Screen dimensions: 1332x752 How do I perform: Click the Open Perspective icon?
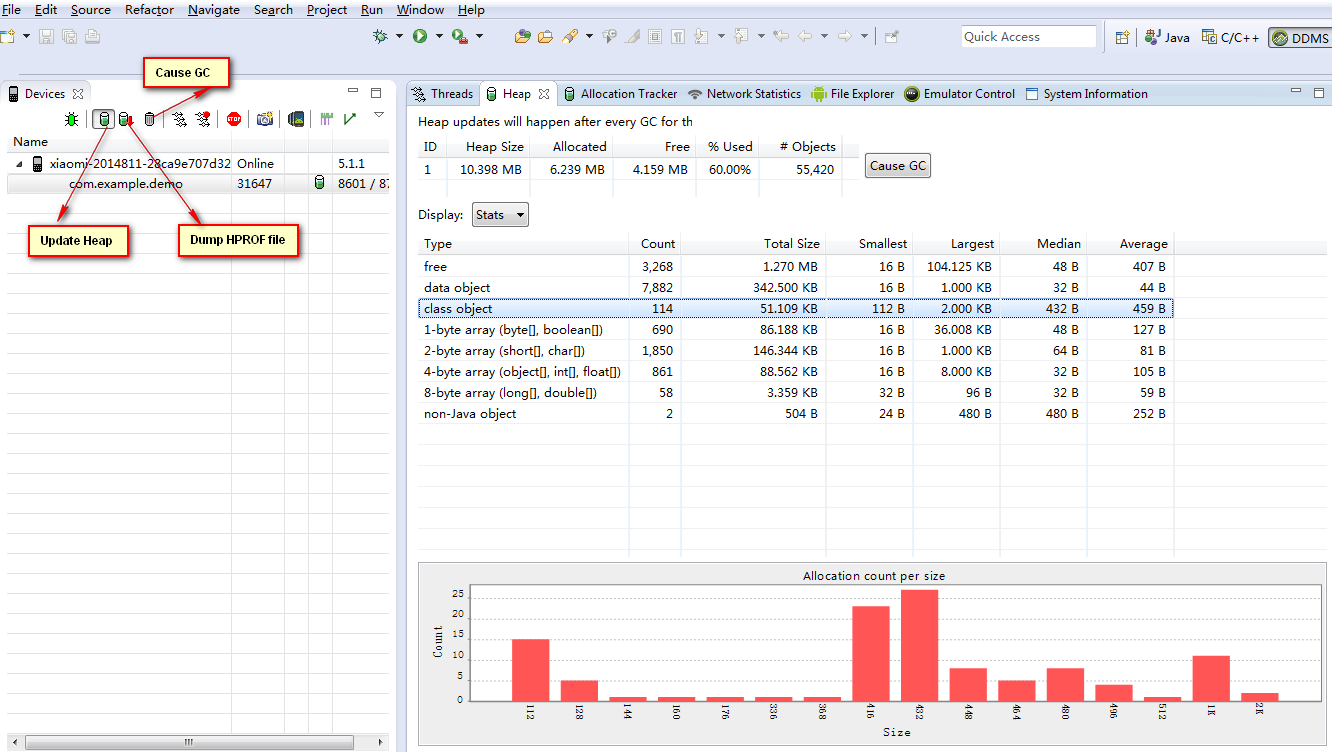coord(1123,37)
